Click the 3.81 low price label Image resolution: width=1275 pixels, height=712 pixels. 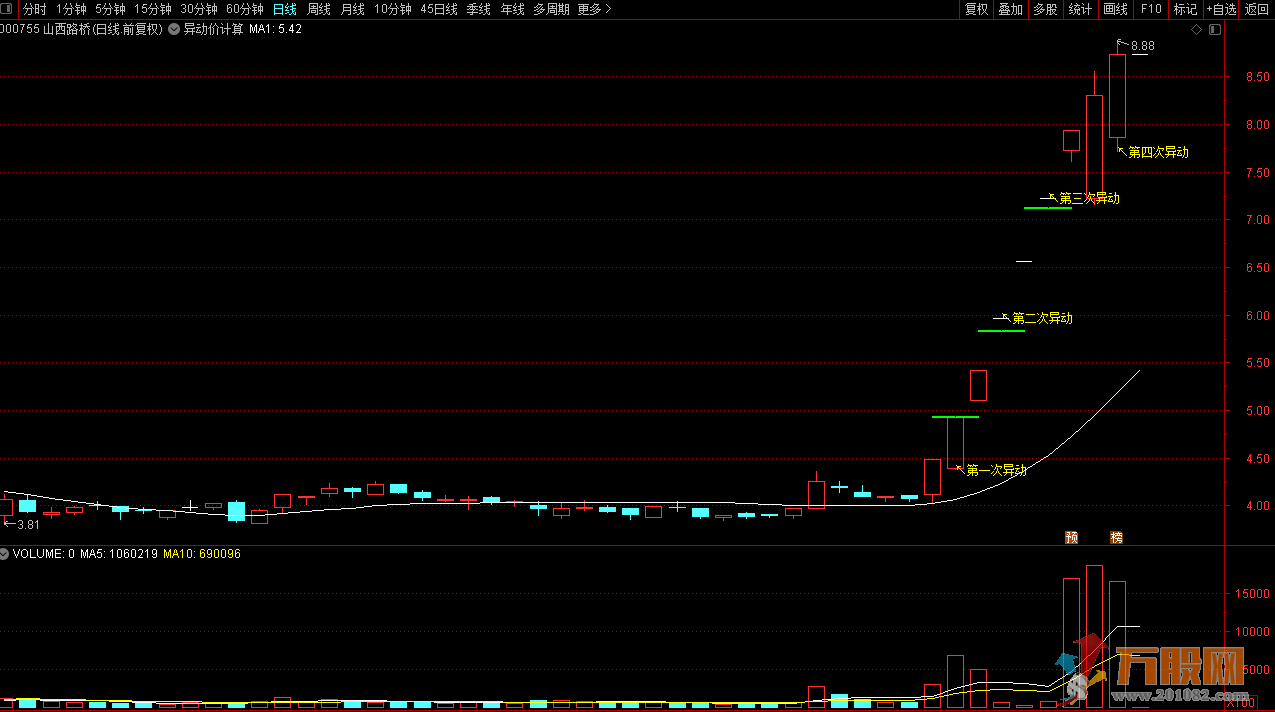pyautogui.click(x=28, y=524)
